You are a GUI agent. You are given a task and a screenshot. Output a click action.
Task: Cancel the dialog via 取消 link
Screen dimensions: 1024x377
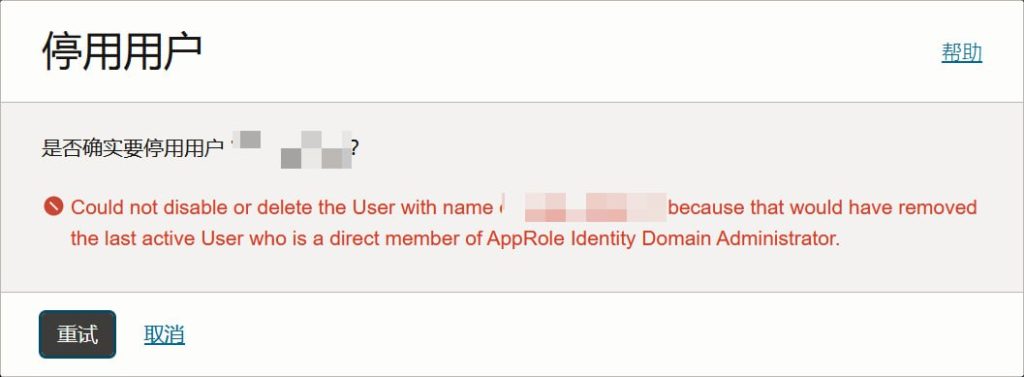(x=164, y=335)
